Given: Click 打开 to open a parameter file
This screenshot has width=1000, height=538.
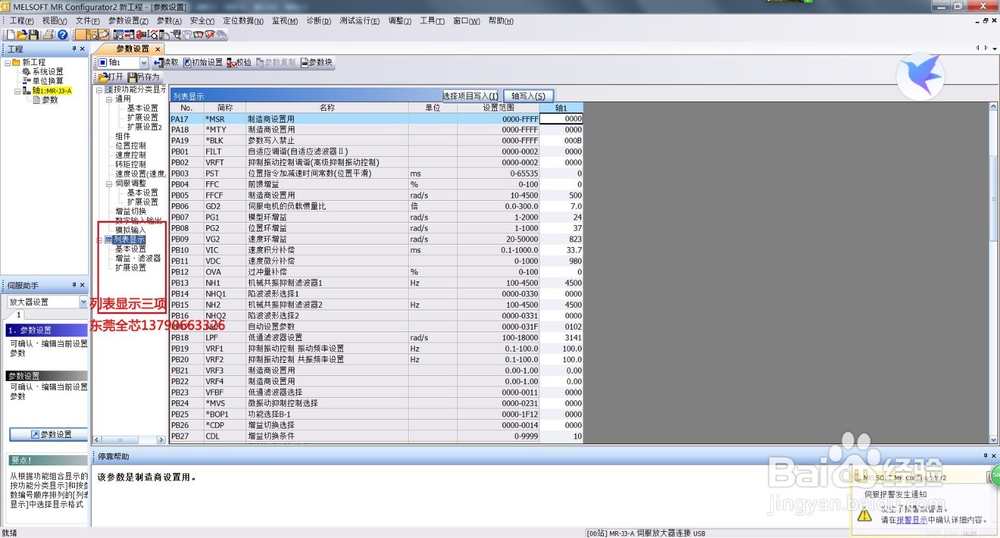Looking at the screenshot, I should coord(111,76).
